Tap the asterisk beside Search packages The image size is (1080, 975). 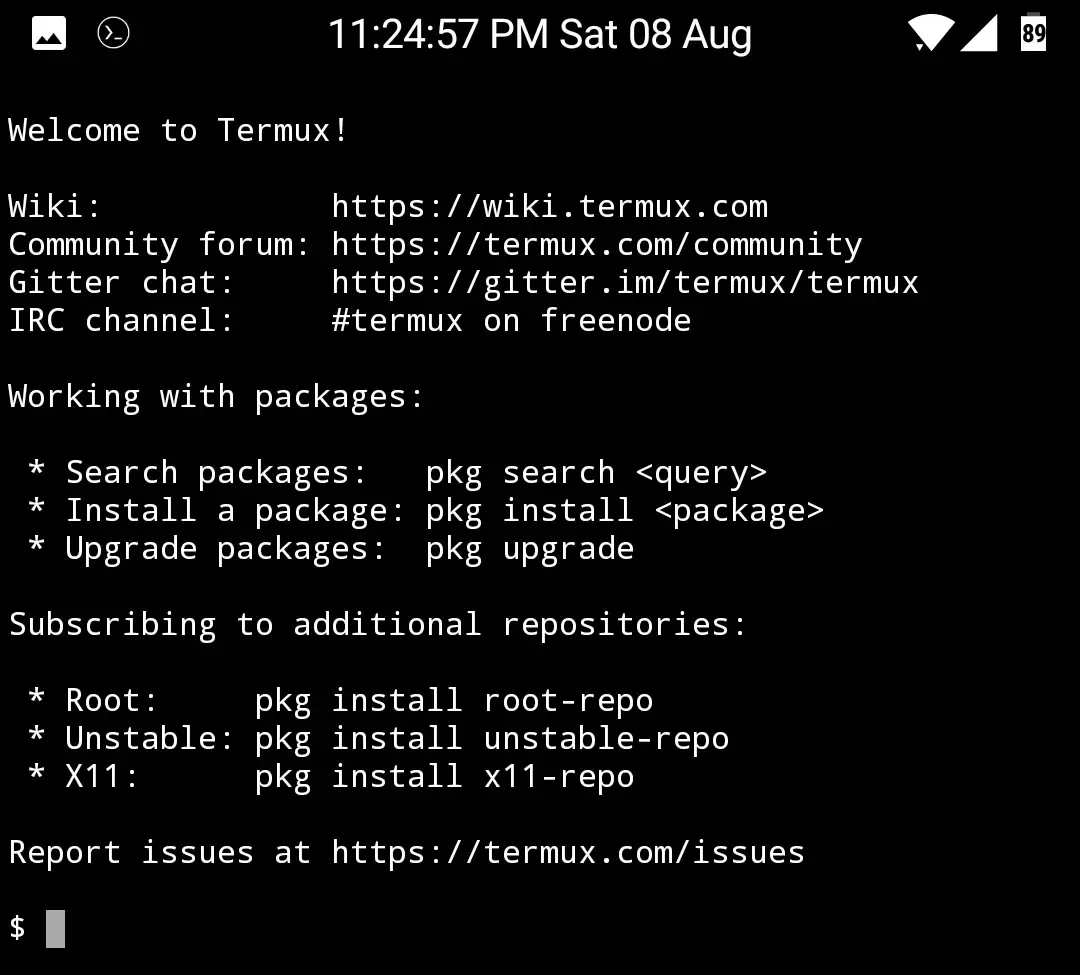35,471
